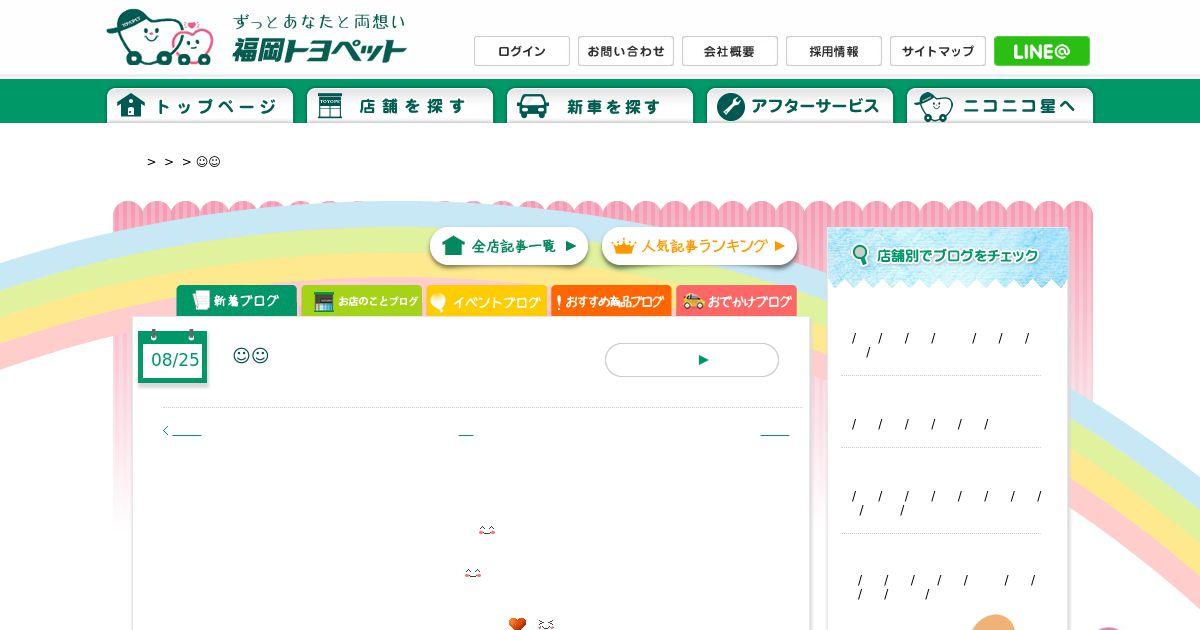Click the magnifier icon in sidebar header
This screenshot has width=1200, height=630.
(x=860, y=255)
